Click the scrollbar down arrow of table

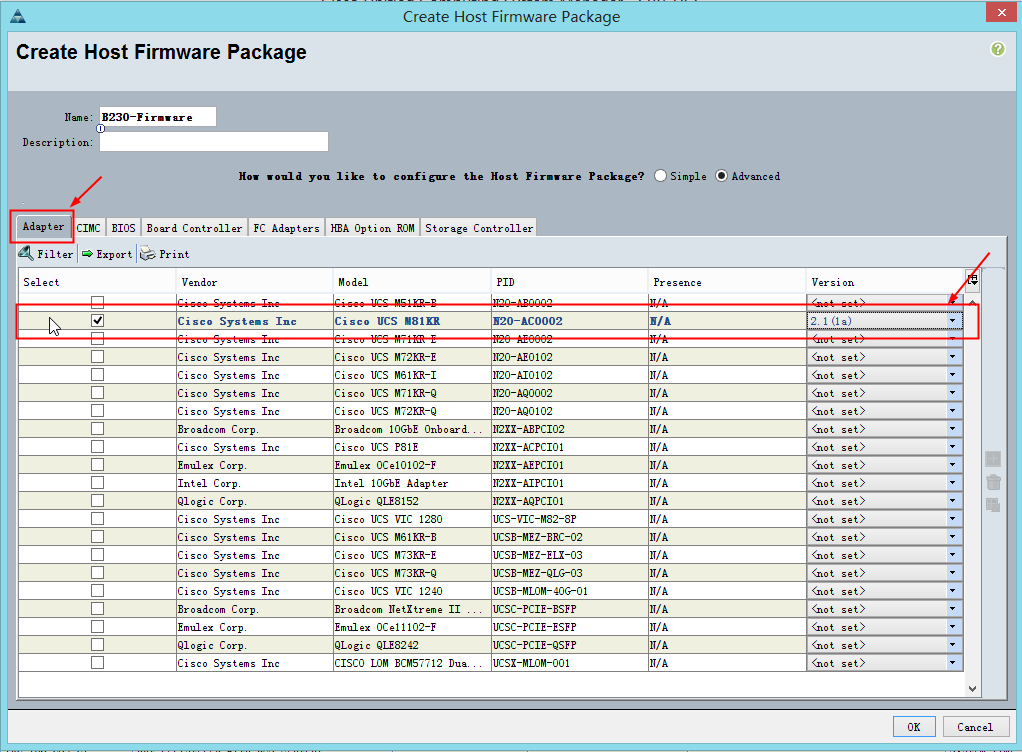(972, 689)
